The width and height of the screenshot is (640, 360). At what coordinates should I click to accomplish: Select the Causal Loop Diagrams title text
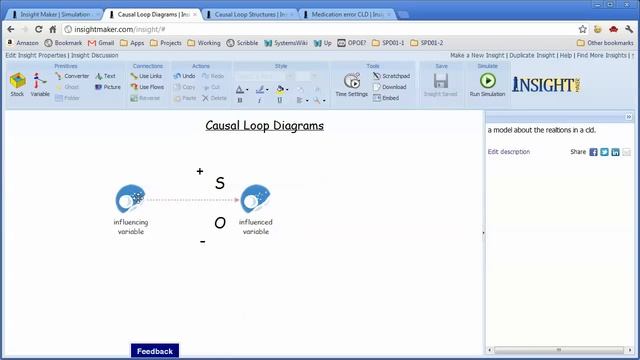pos(264,125)
